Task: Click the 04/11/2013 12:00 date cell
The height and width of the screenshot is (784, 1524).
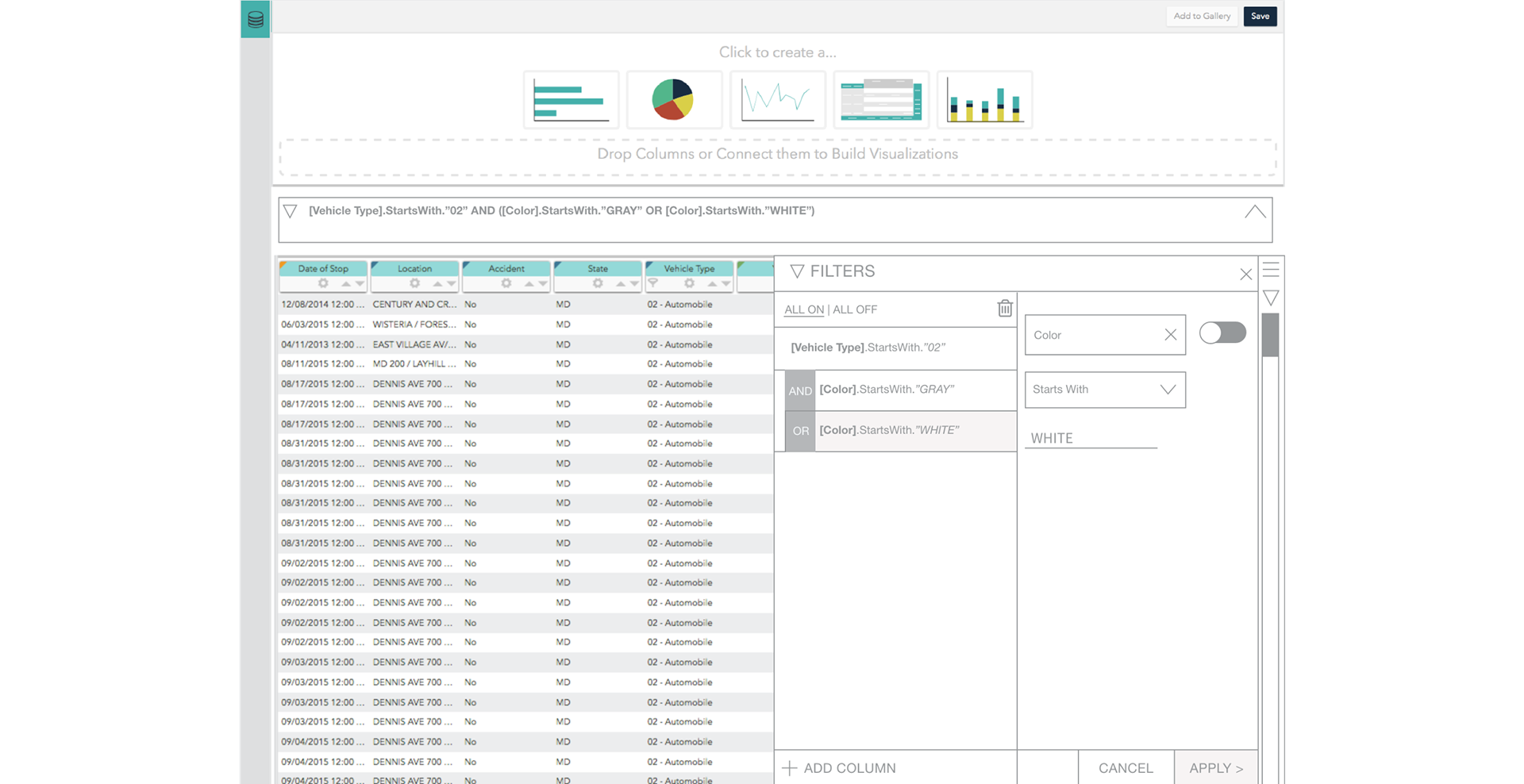Action: 323,344
